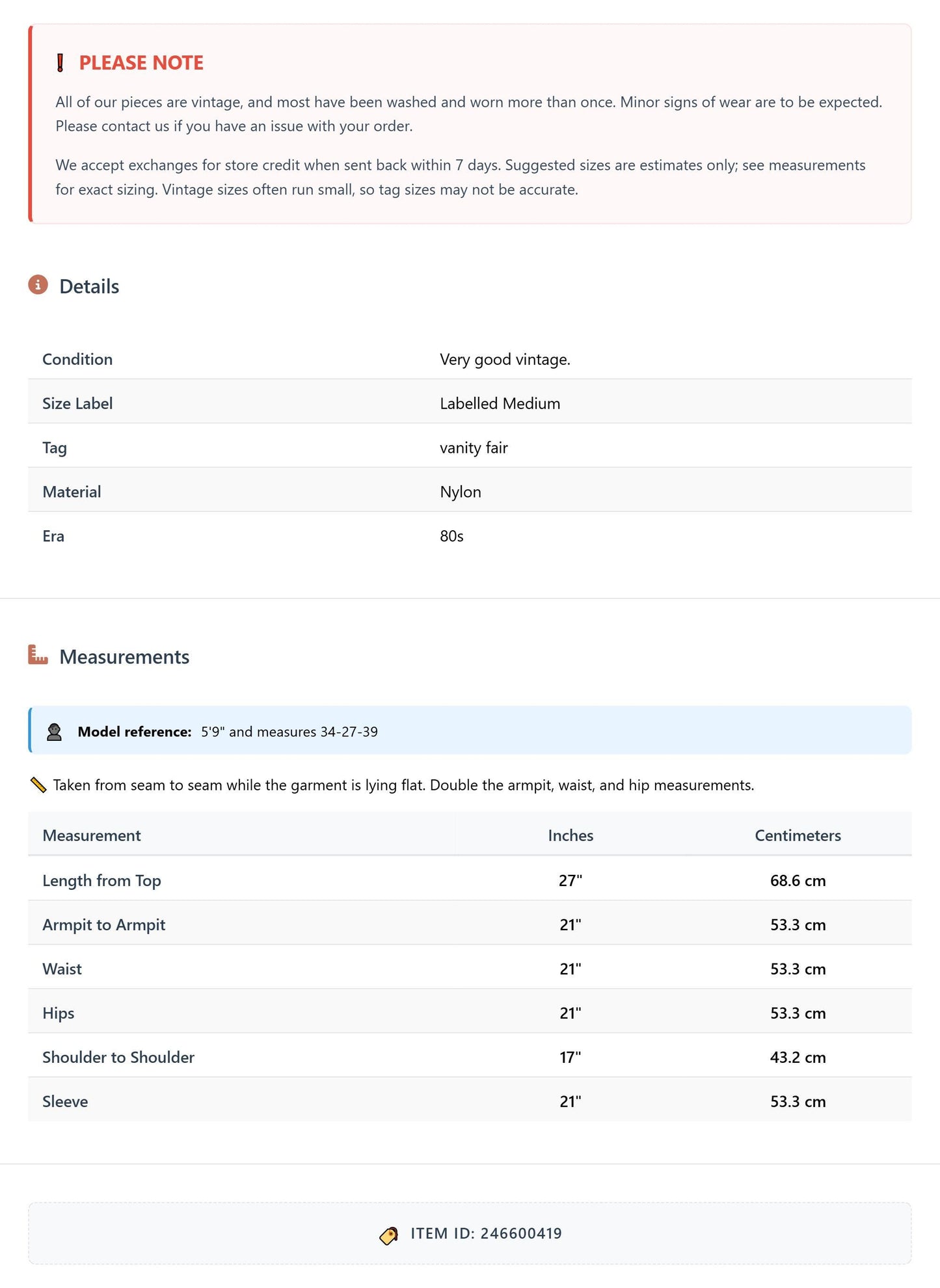Click the Details info circle icon
940x1288 pixels.
38,285
